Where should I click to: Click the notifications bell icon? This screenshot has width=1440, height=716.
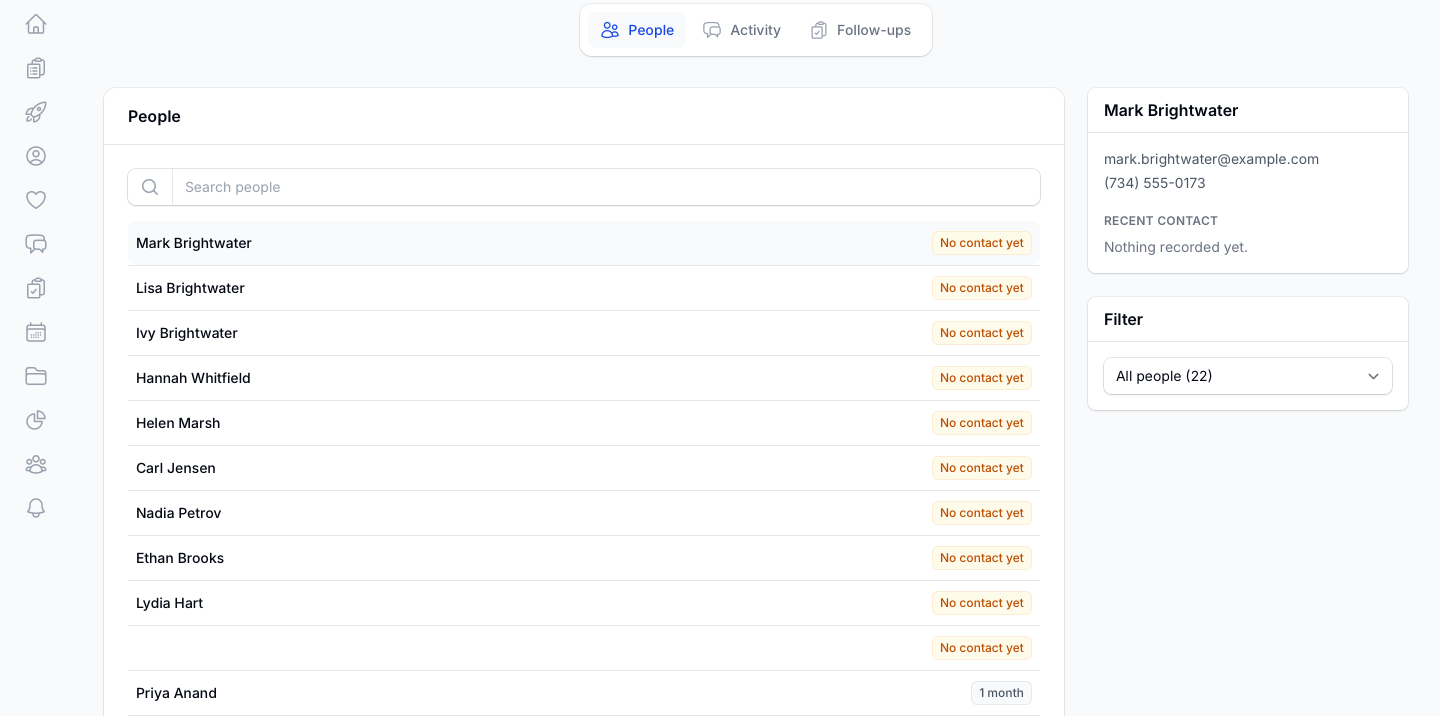point(36,508)
